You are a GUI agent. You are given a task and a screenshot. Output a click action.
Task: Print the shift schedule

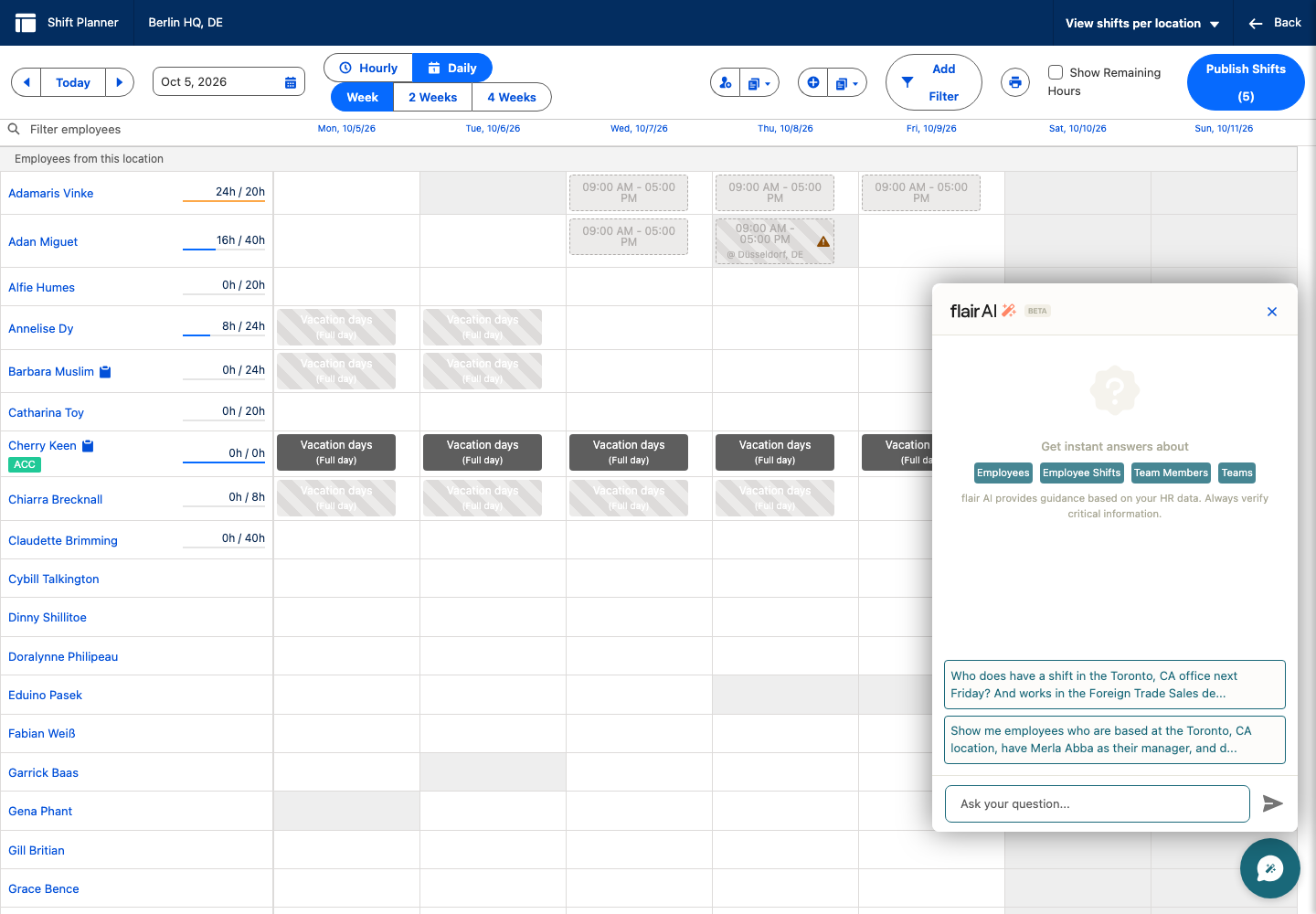tap(1015, 82)
